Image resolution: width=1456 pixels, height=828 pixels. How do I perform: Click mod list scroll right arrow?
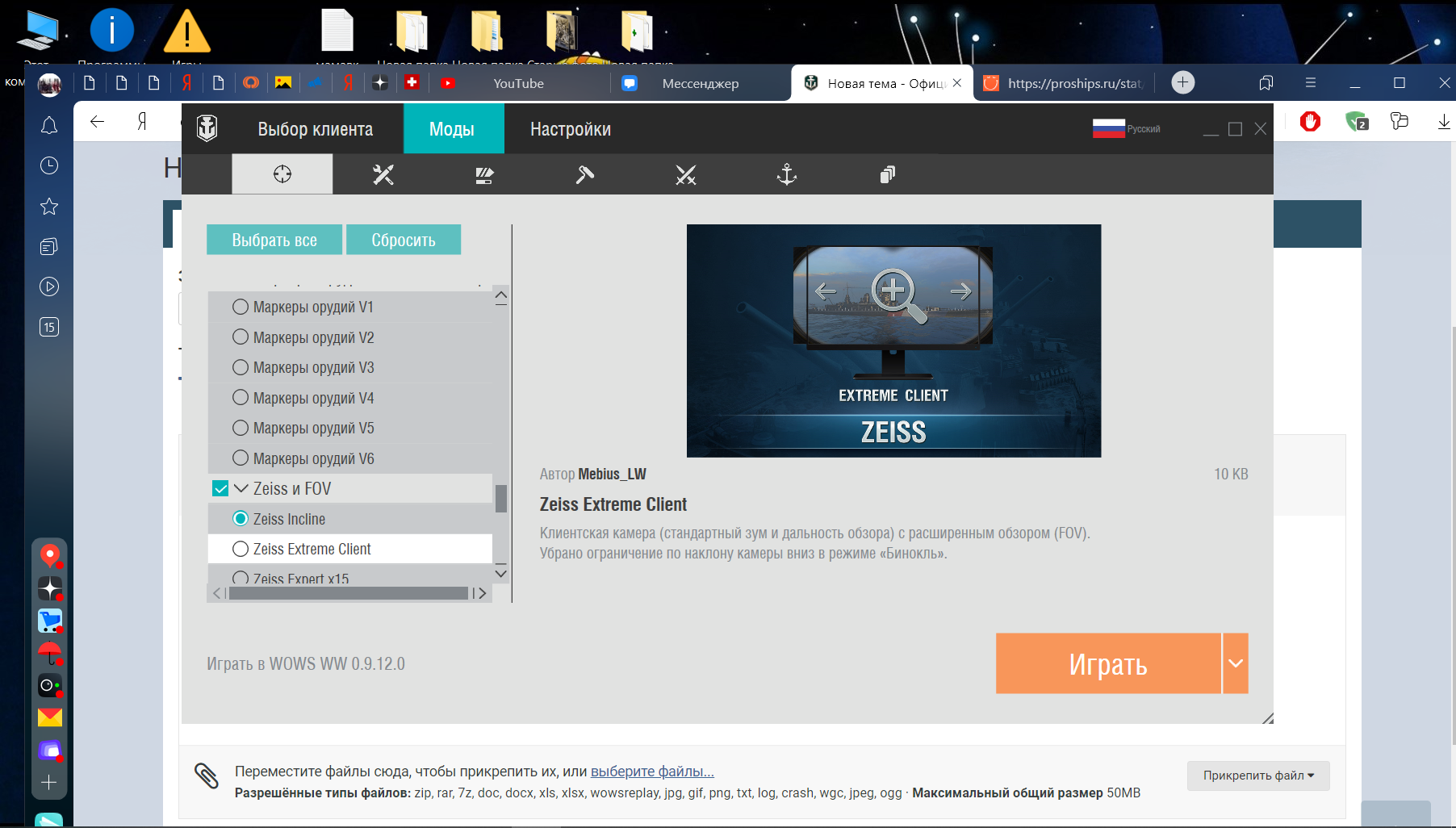pyautogui.click(x=483, y=593)
